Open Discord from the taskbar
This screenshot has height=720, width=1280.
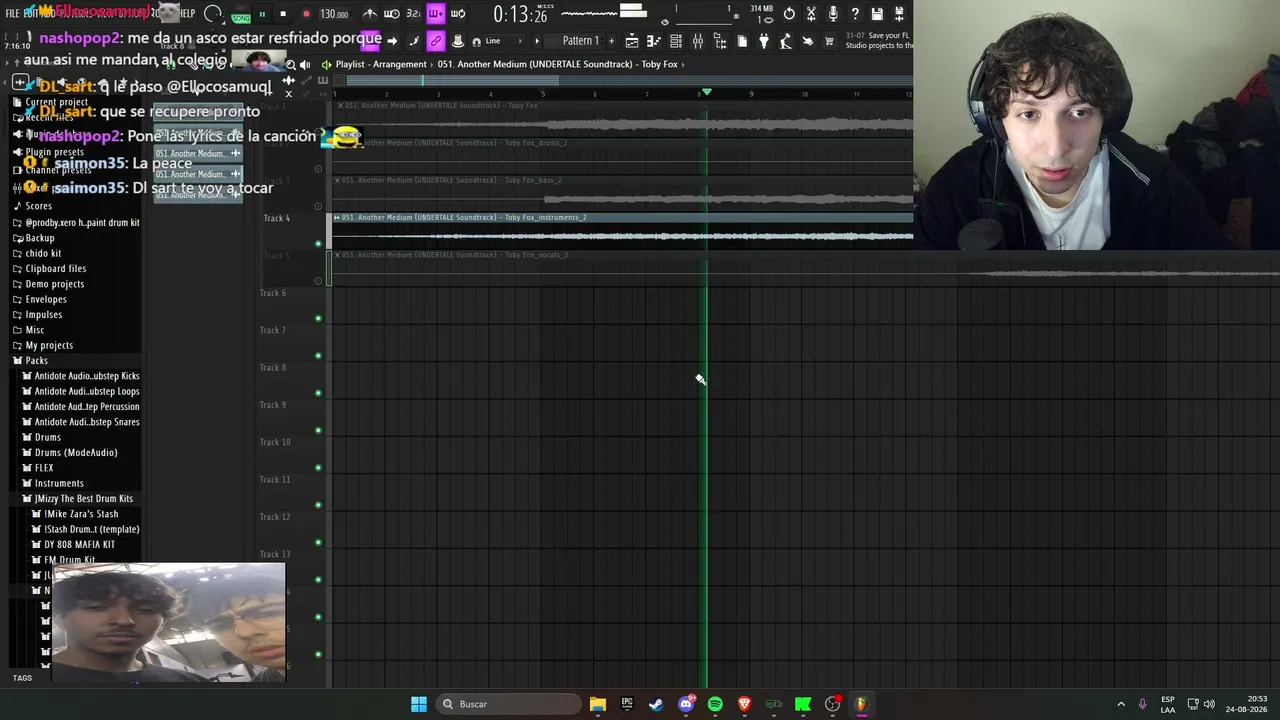click(x=686, y=704)
